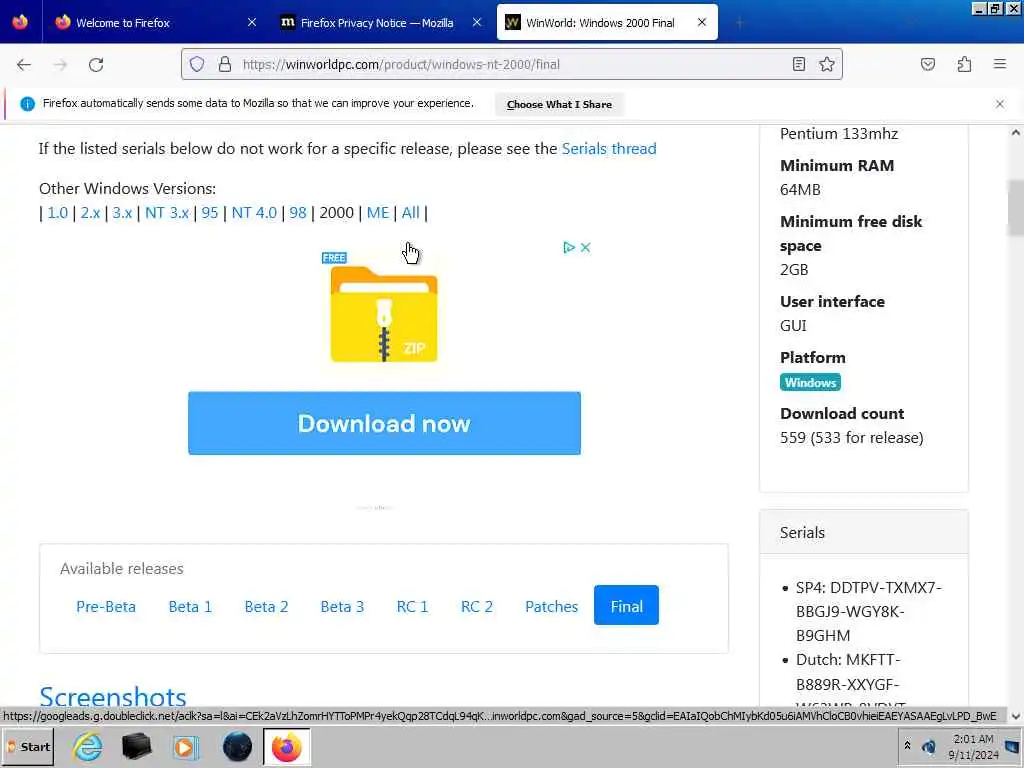
Task: Reload the page with the refresh icon
Action: click(x=96, y=65)
